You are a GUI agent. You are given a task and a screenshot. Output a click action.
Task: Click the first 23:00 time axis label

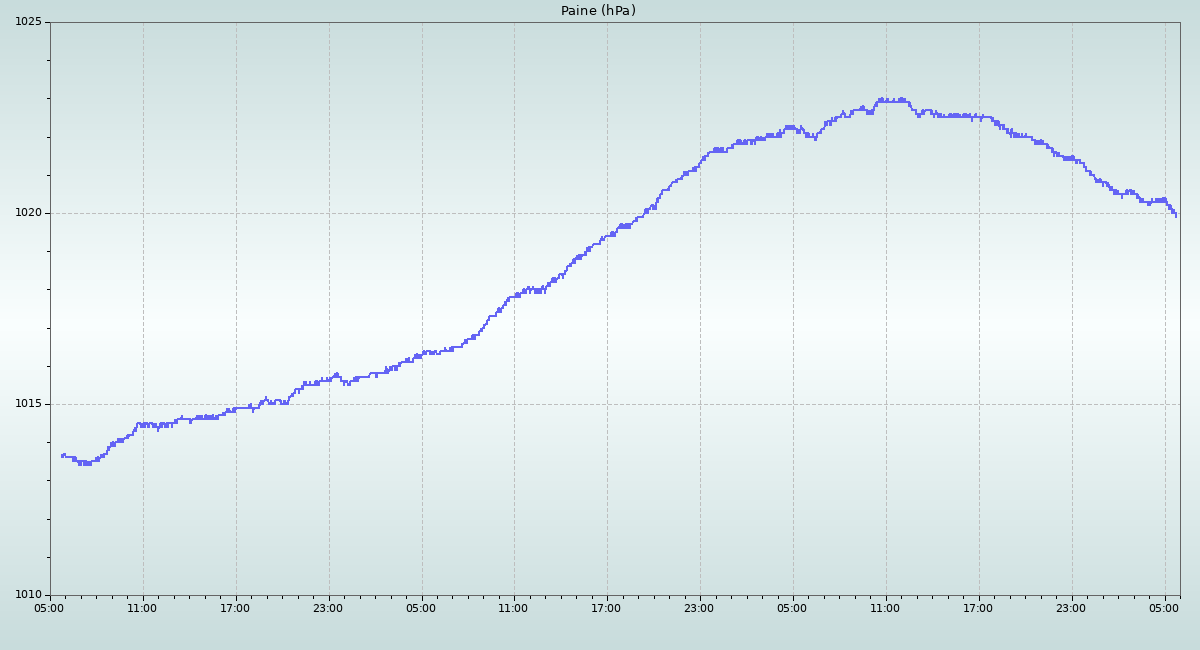coord(328,608)
